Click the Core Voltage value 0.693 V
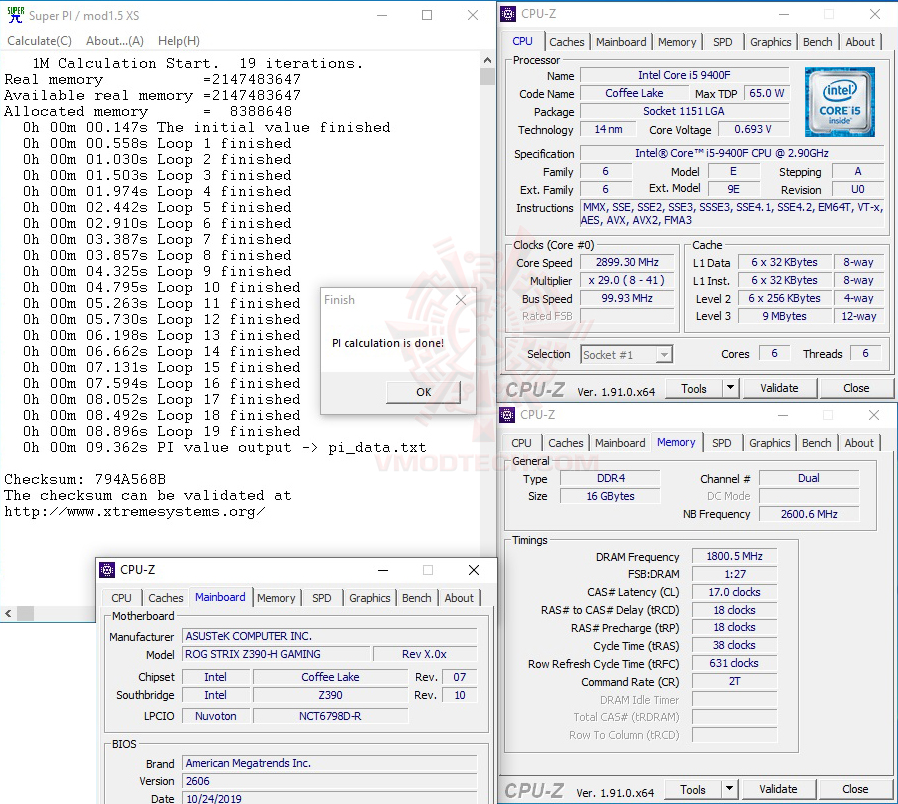The width and height of the screenshot is (898, 804). tap(753, 129)
